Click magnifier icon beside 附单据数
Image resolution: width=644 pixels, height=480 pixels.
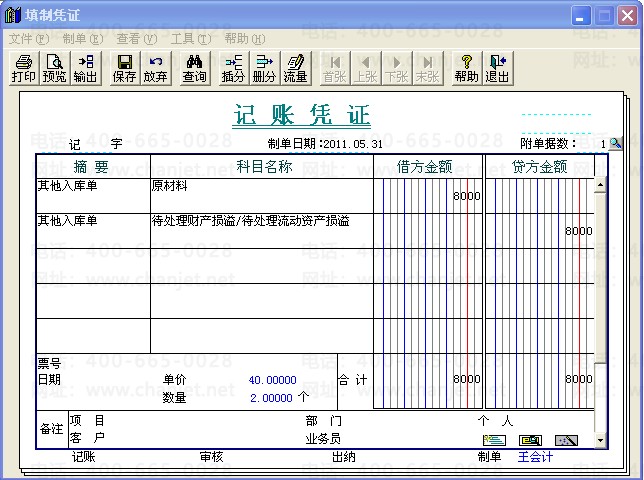(616, 144)
